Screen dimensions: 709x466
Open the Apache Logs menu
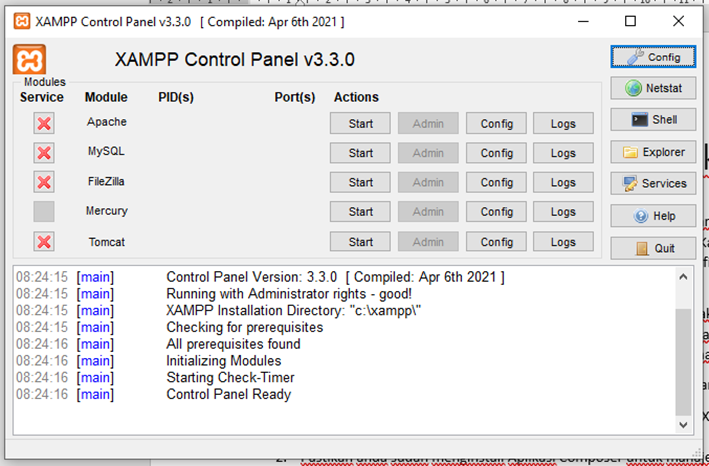click(x=563, y=123)
